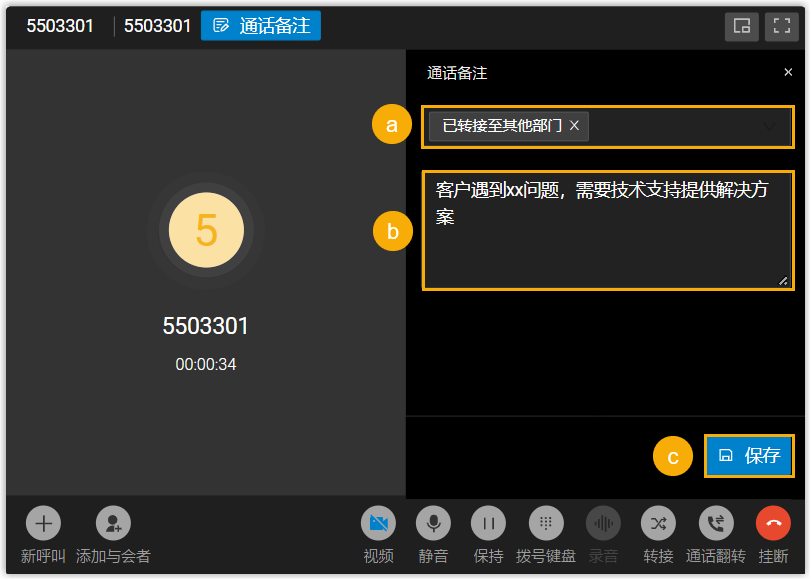Open the dial keypad
The height and width of the screenshot is (580, 811).
[545, 523]
